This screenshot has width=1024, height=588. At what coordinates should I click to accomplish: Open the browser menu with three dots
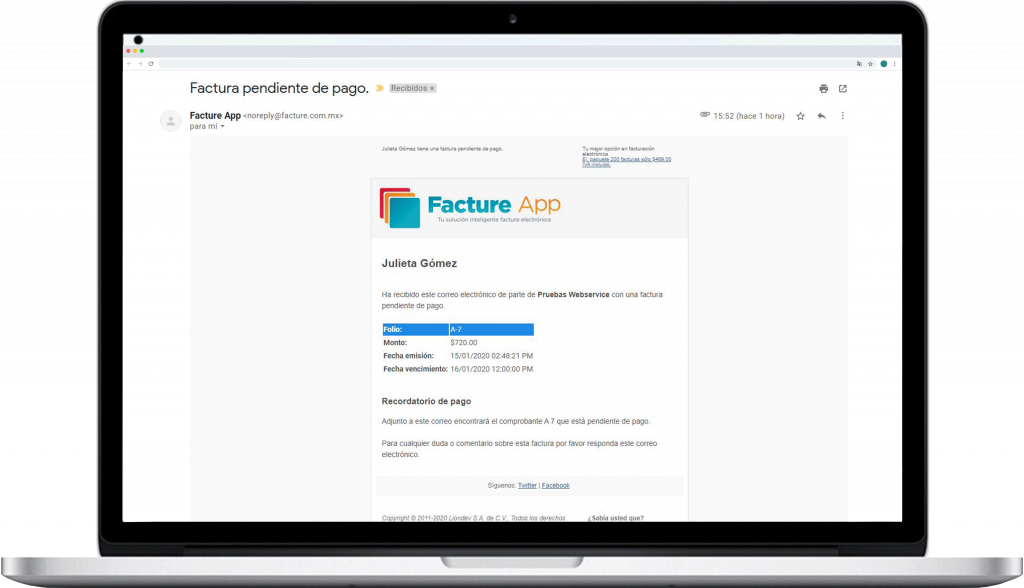[894, 63]
